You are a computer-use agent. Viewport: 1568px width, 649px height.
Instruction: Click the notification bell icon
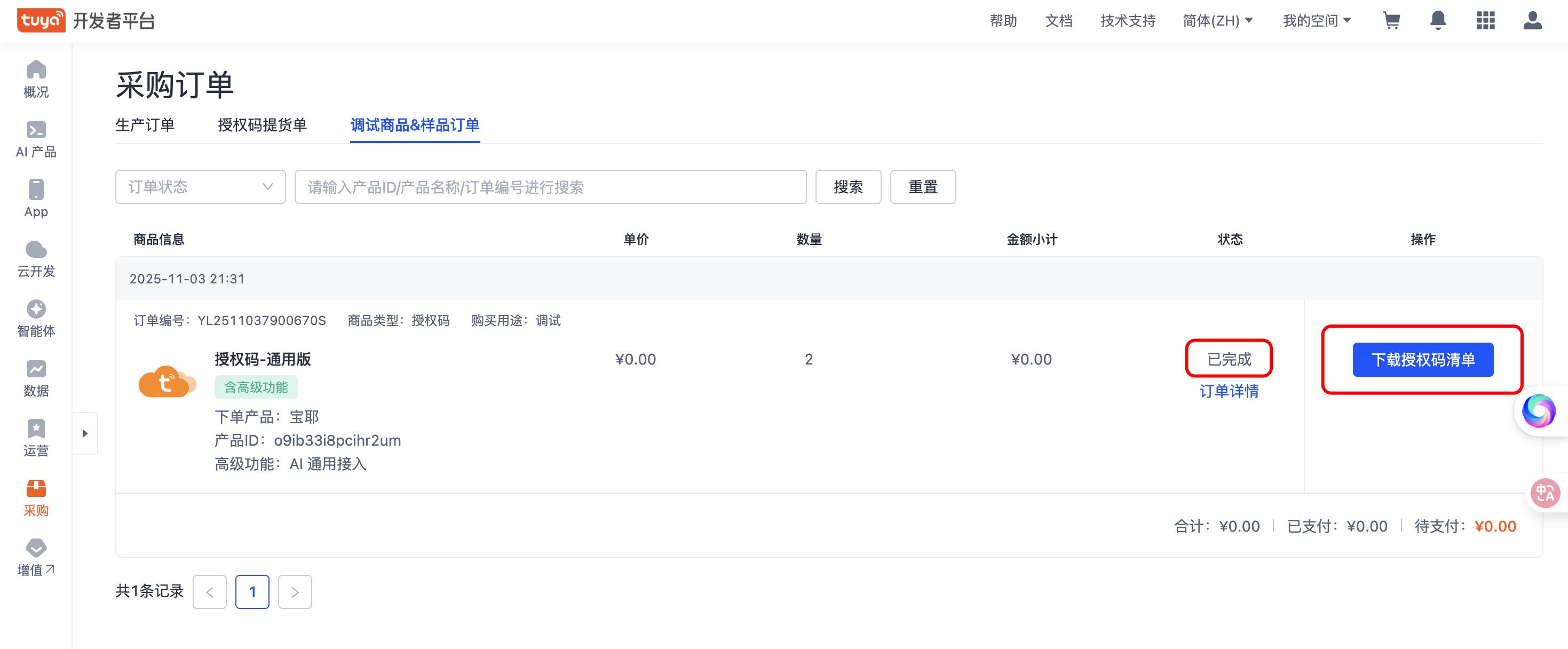coord(1438,21)
